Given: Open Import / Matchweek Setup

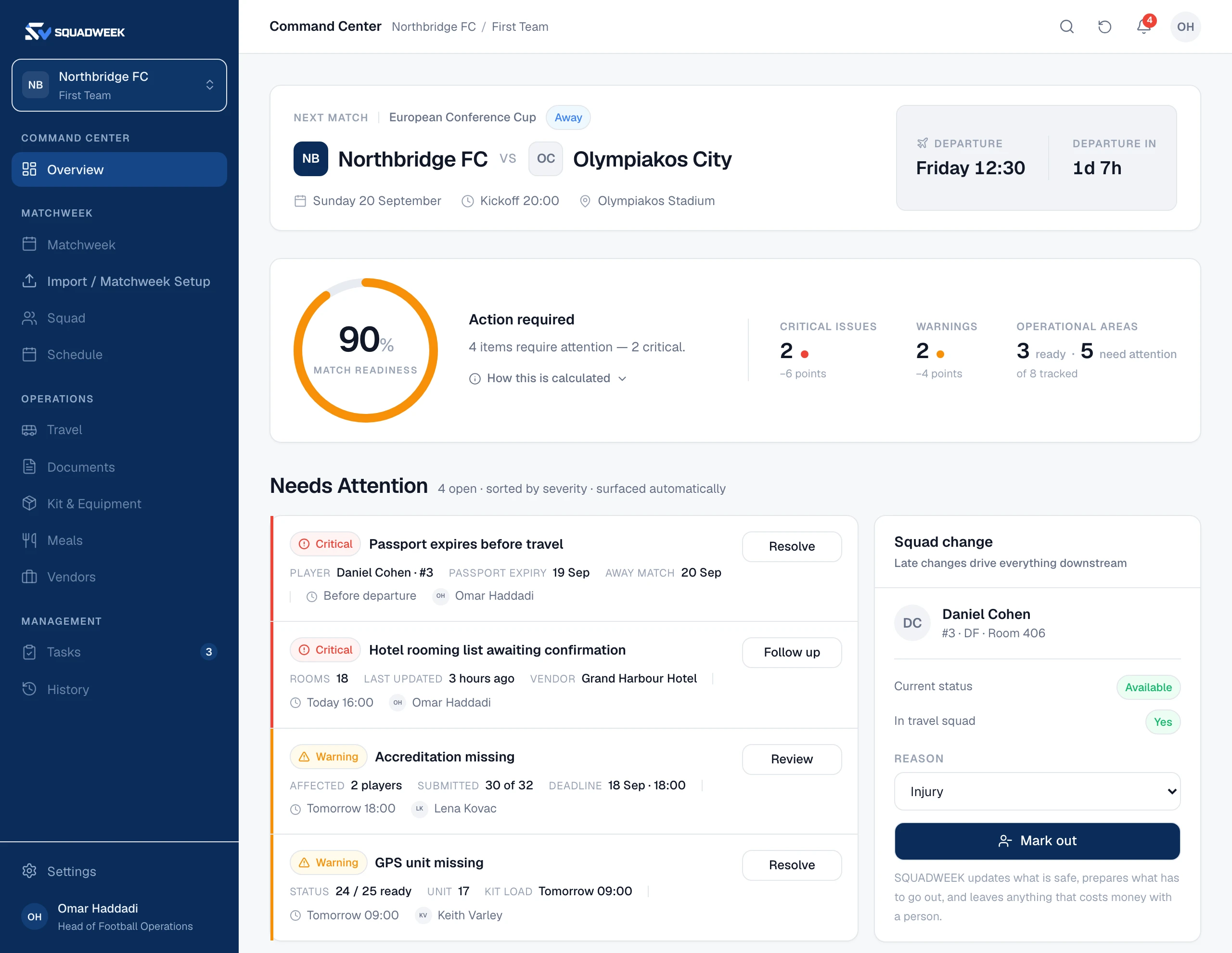Looking at the screenshot, I should (x=119, y=281).
